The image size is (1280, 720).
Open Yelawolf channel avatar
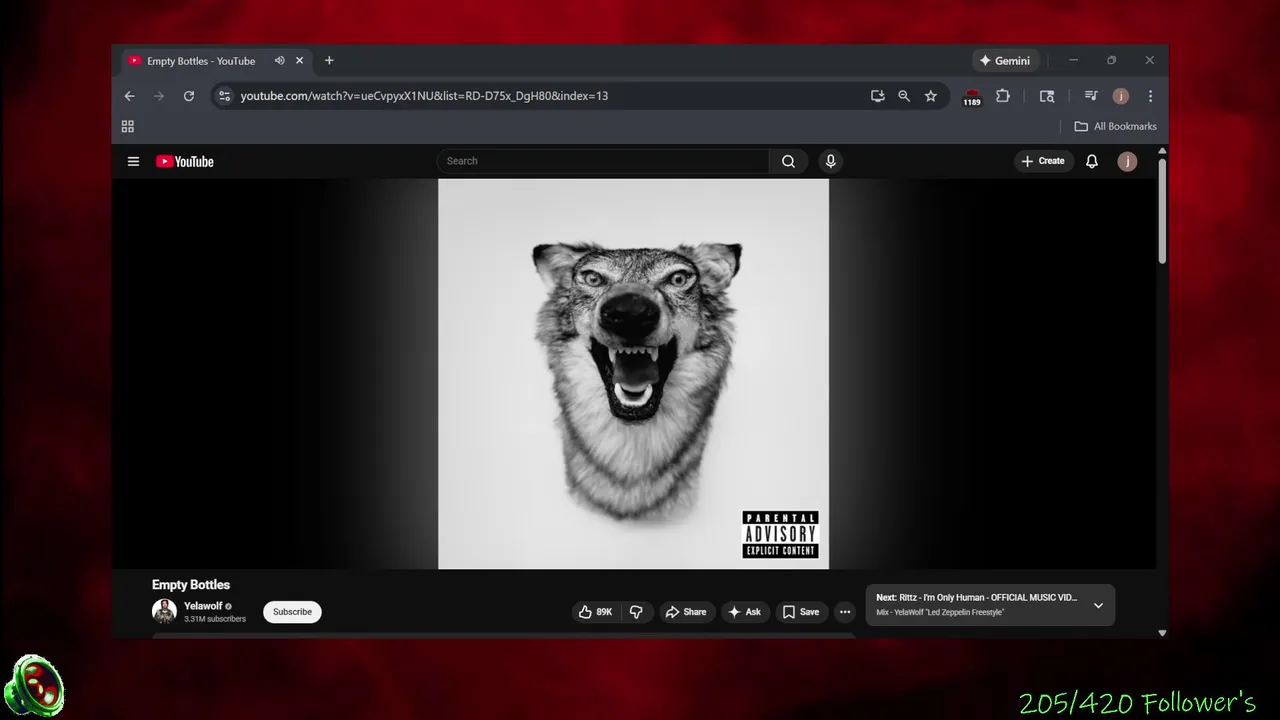pos(164,611)
